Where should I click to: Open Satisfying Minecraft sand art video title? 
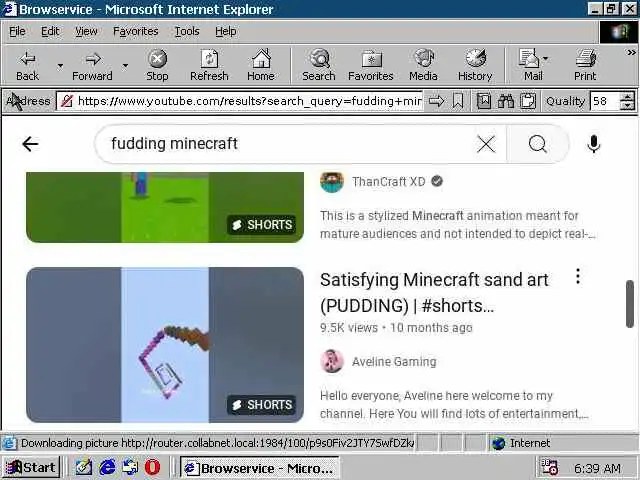434,293
